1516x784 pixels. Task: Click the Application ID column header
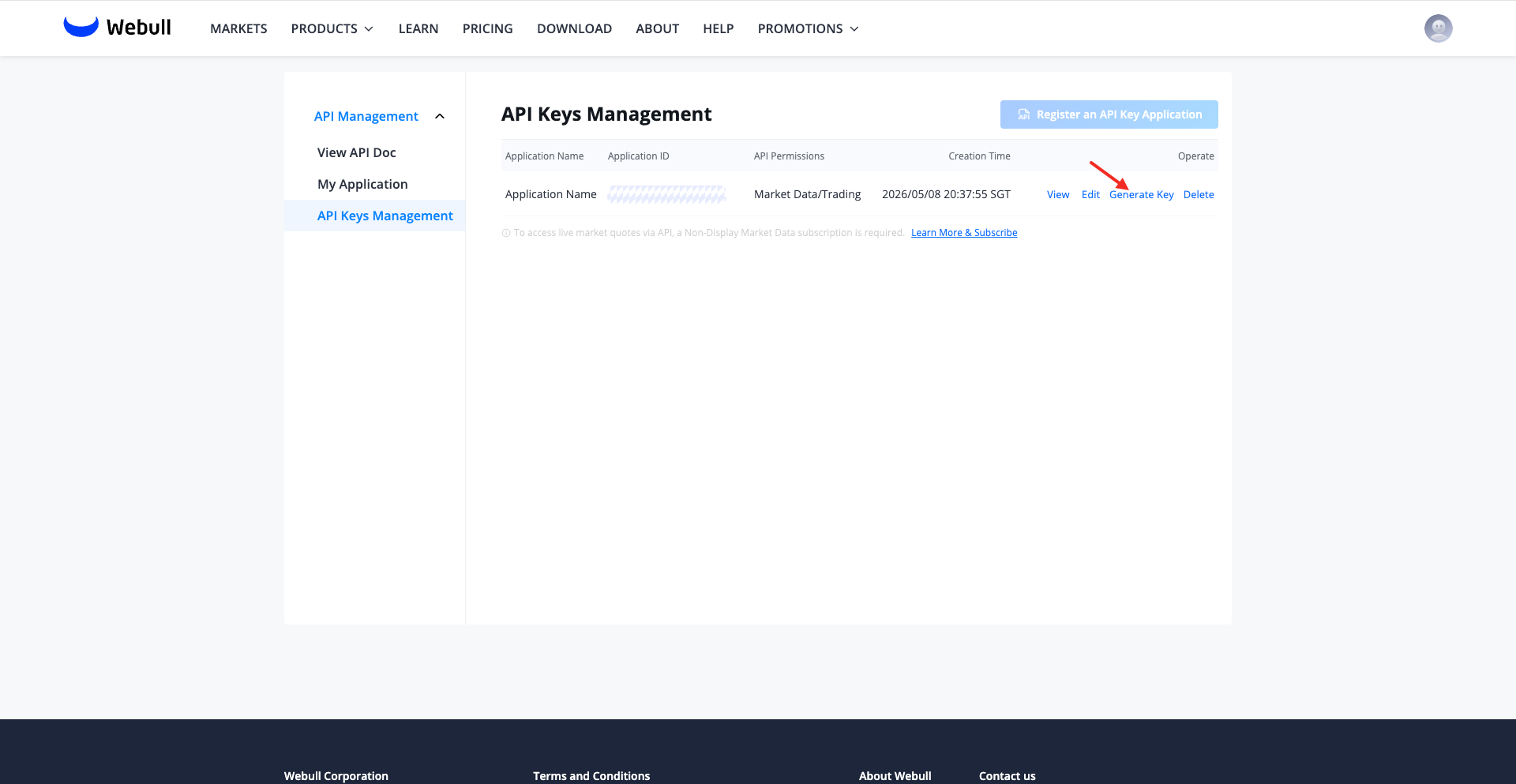tap(639, 156)
